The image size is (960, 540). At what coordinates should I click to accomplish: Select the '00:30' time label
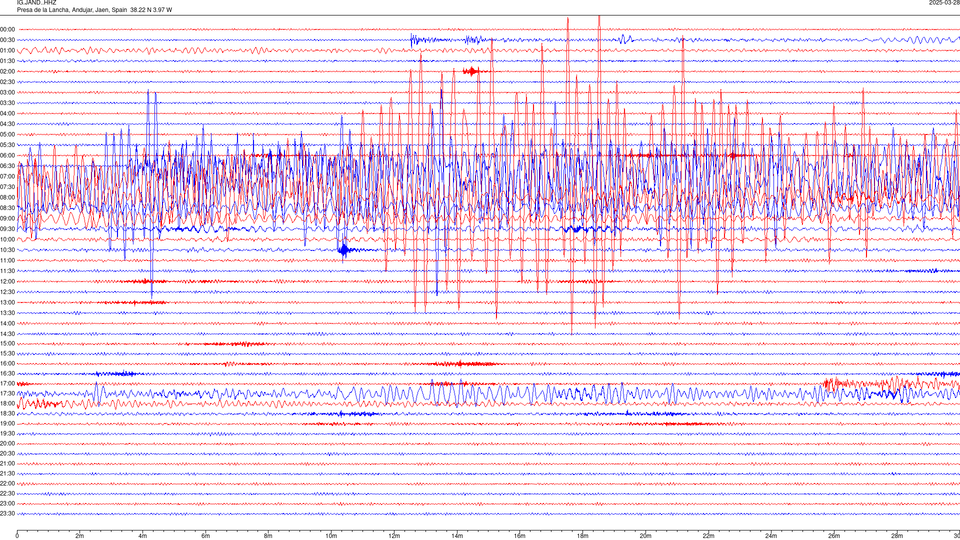tap(7, 40)
